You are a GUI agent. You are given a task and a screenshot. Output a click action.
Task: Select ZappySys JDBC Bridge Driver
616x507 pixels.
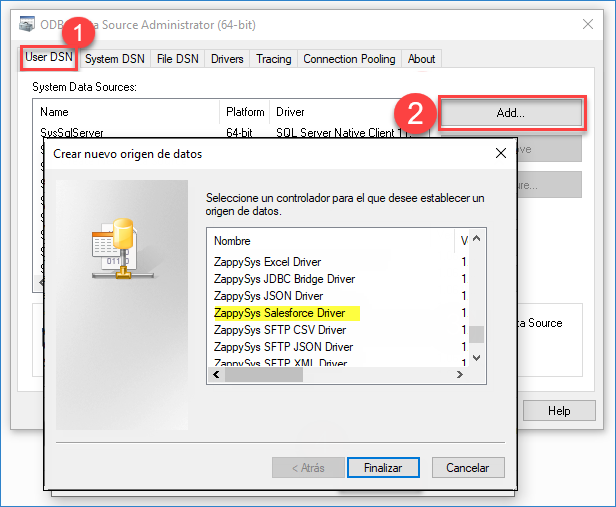(284, 279)
